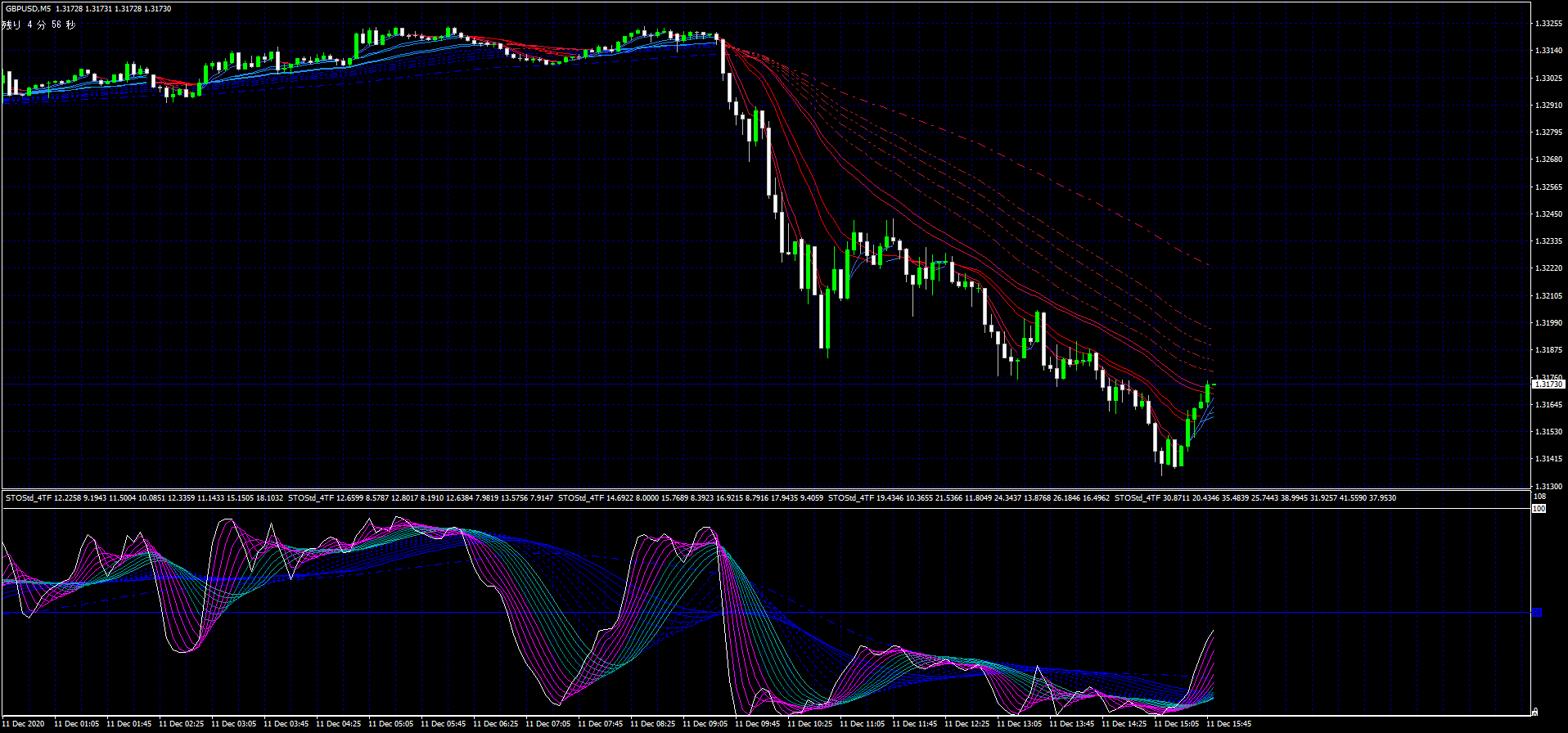The image size is (1568, 733).
Task: Click the 11 Dec 07:45 time label
Action: [600, 724]
